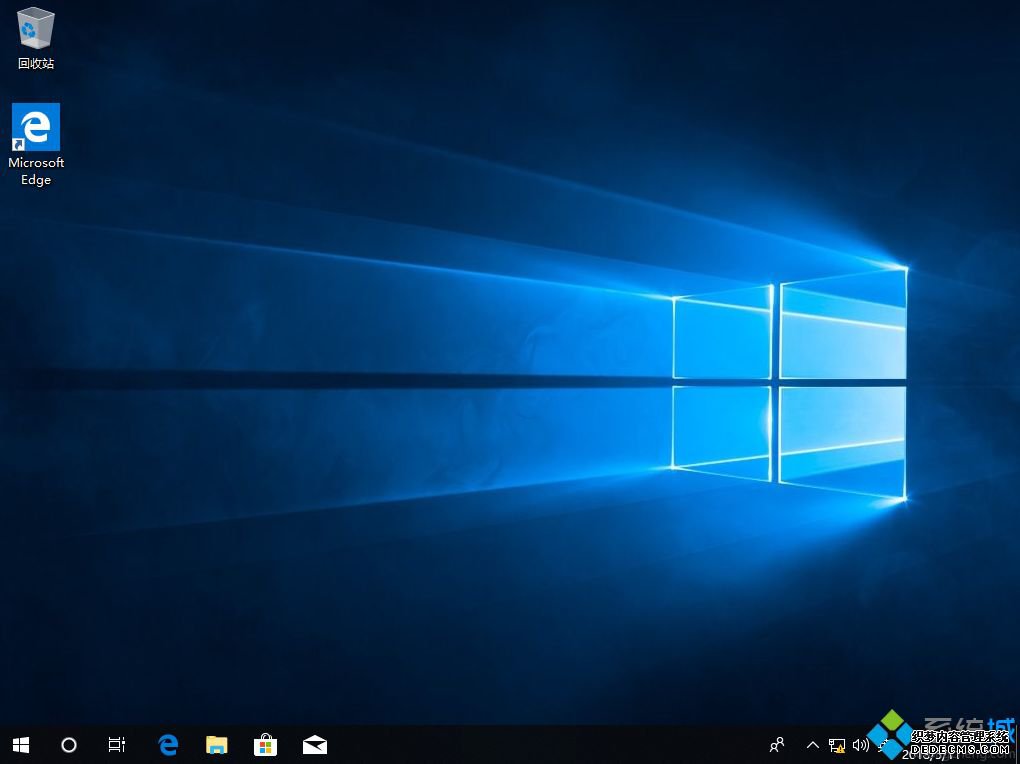Open the Windows Start menu
Screen dimensions: 1020x764
pos(21,744)
